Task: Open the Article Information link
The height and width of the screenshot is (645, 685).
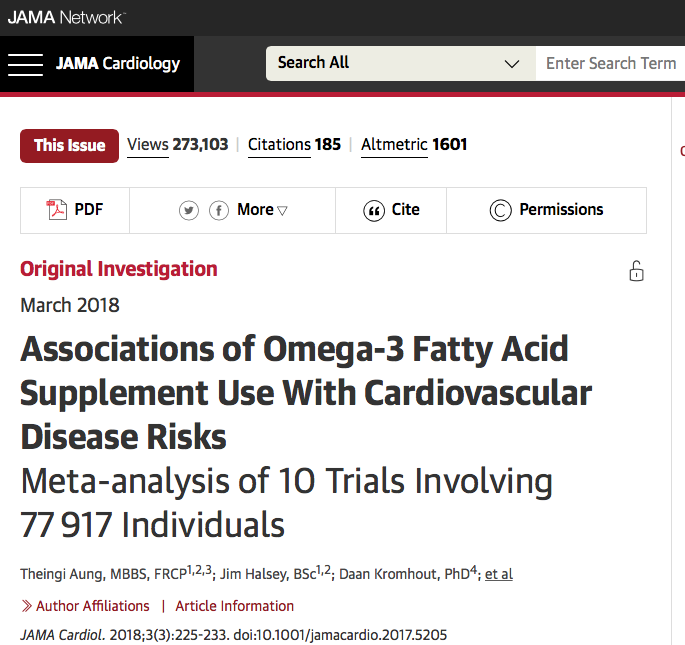Action: (235, 606)
